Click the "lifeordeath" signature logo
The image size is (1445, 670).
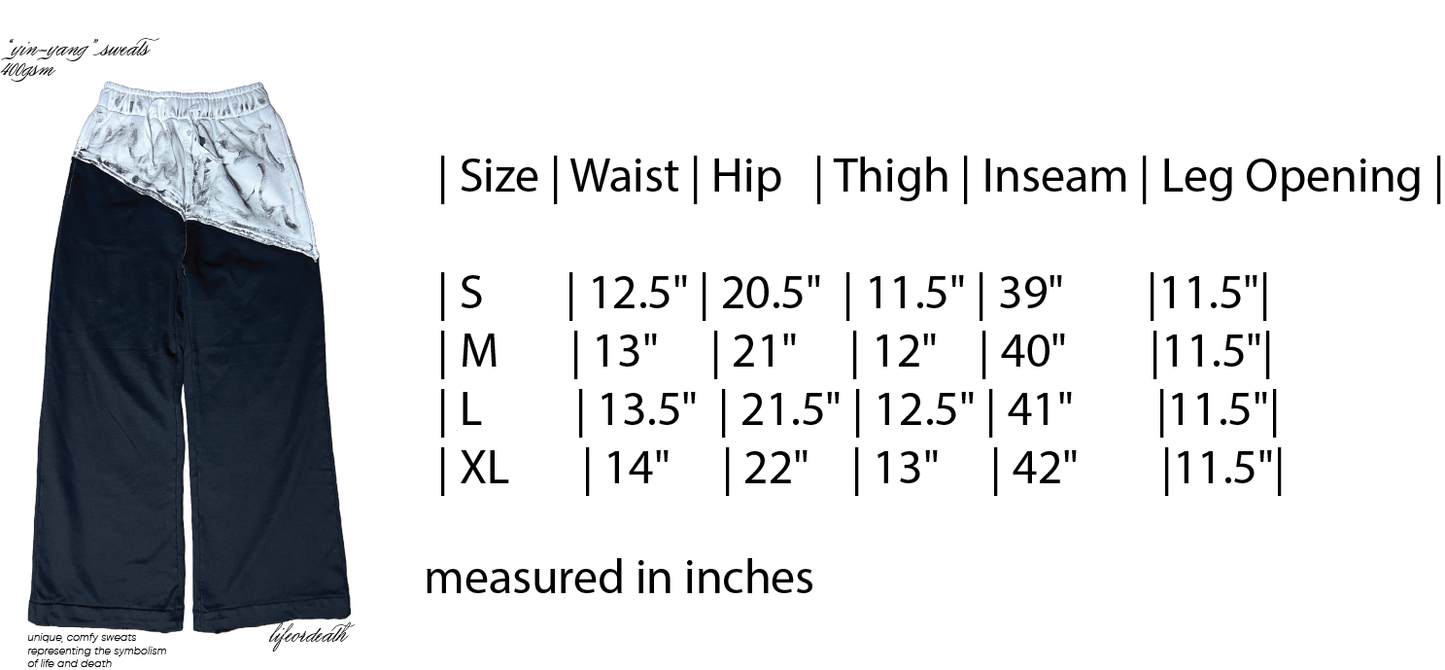coord(311,636)
